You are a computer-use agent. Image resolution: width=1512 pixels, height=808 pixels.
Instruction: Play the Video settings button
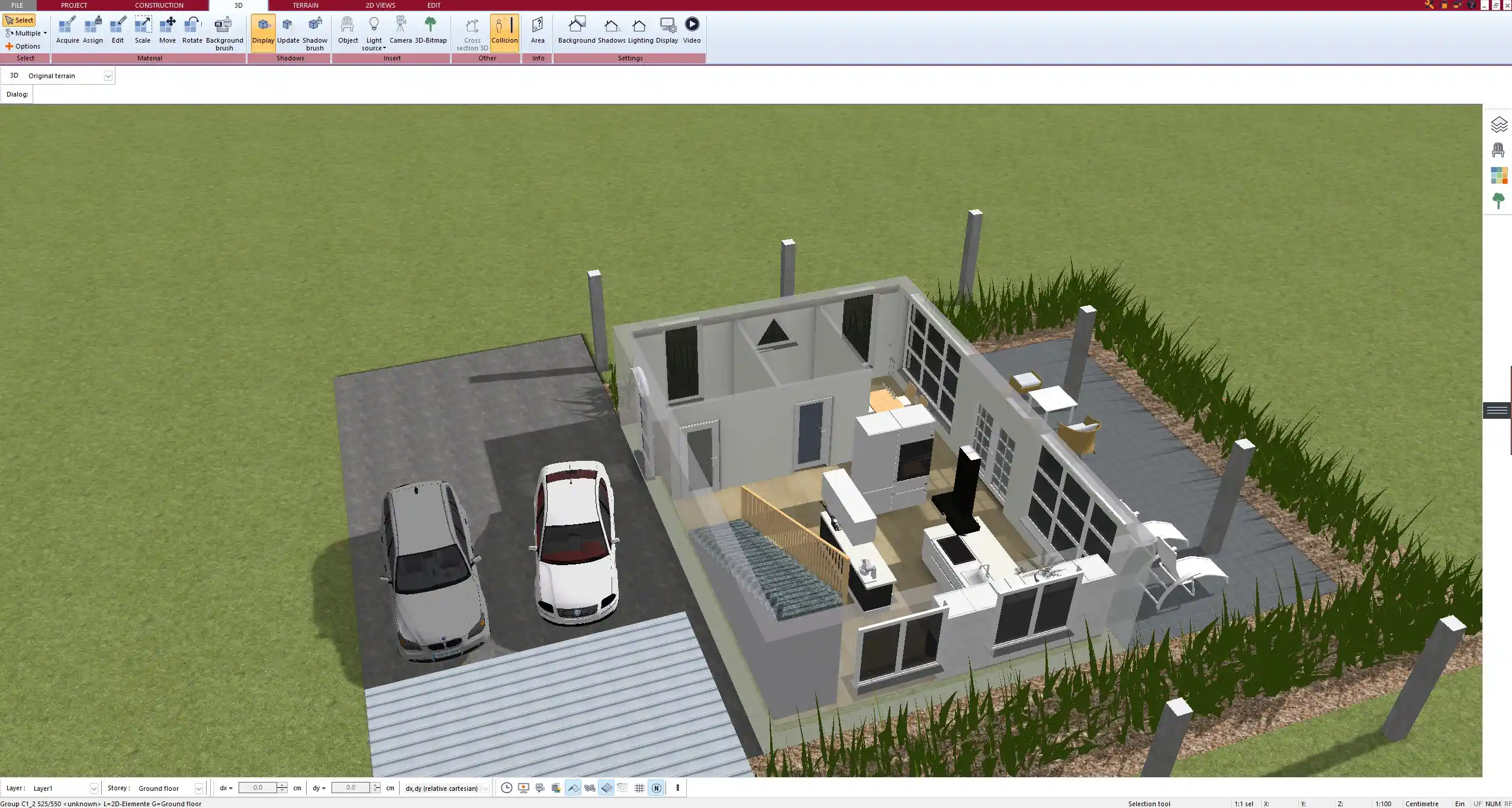coord(691,30)
